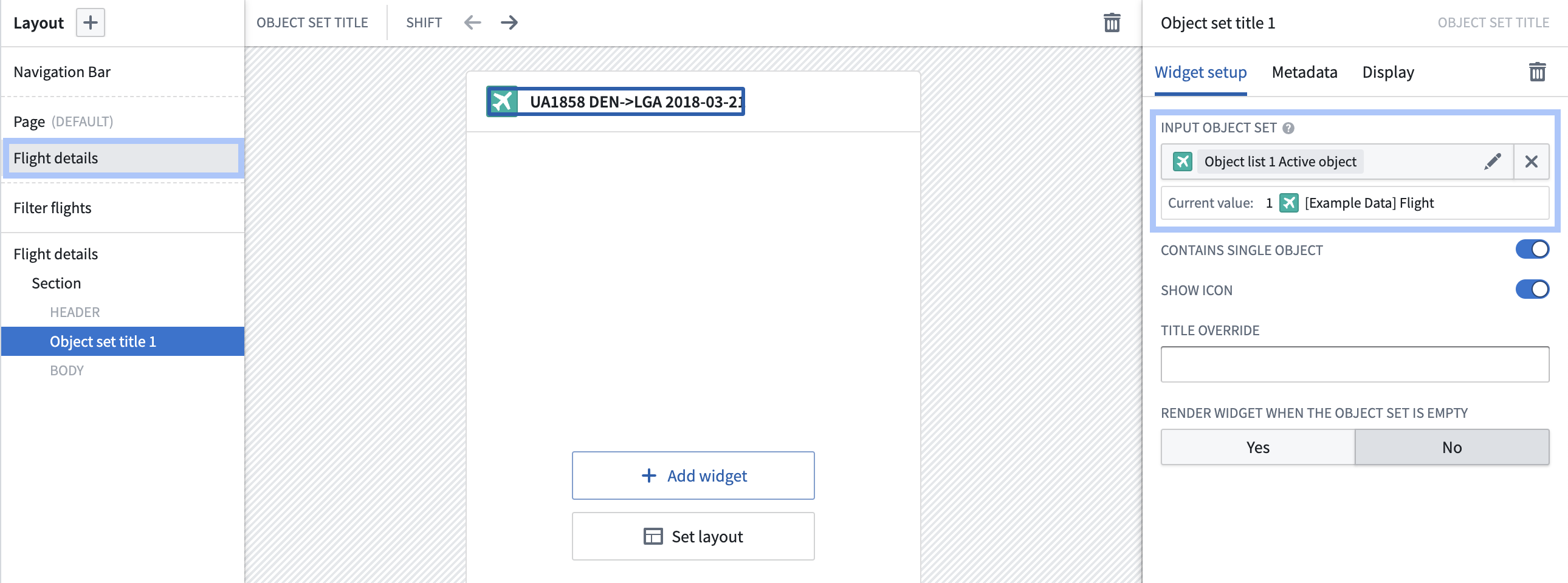Delete widget using the center toolbar trash icon
Screen dimensions: 1568x583
(1112, 22)
